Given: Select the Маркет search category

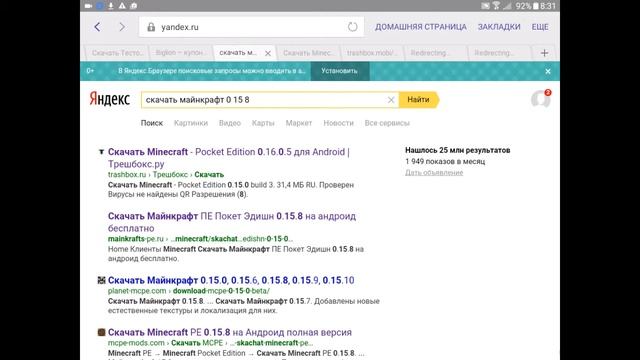Looking at the screenshot, I should 299,123.
